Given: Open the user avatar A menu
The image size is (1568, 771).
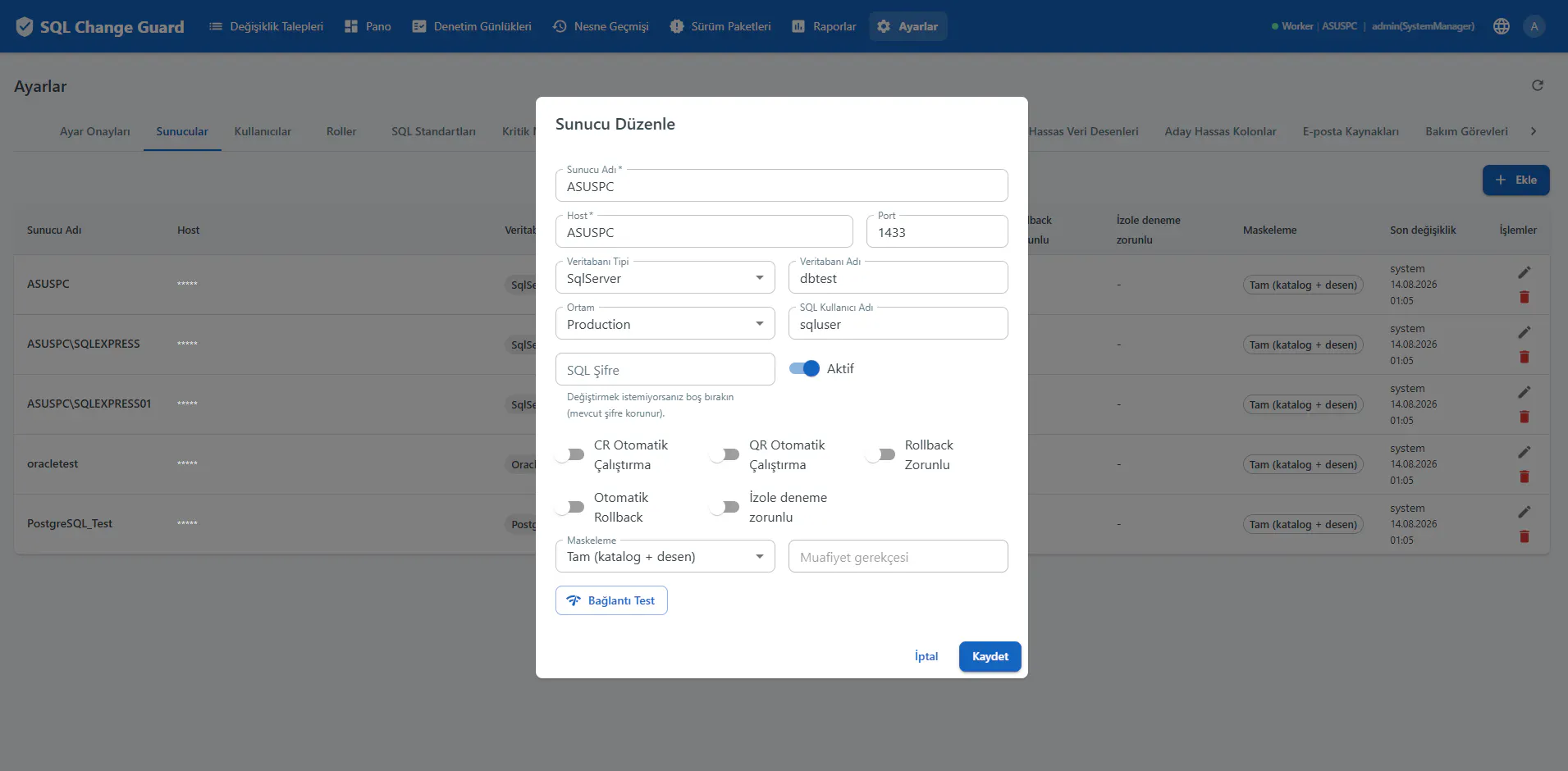Looking at the screenshot, I should [1534, 26].
